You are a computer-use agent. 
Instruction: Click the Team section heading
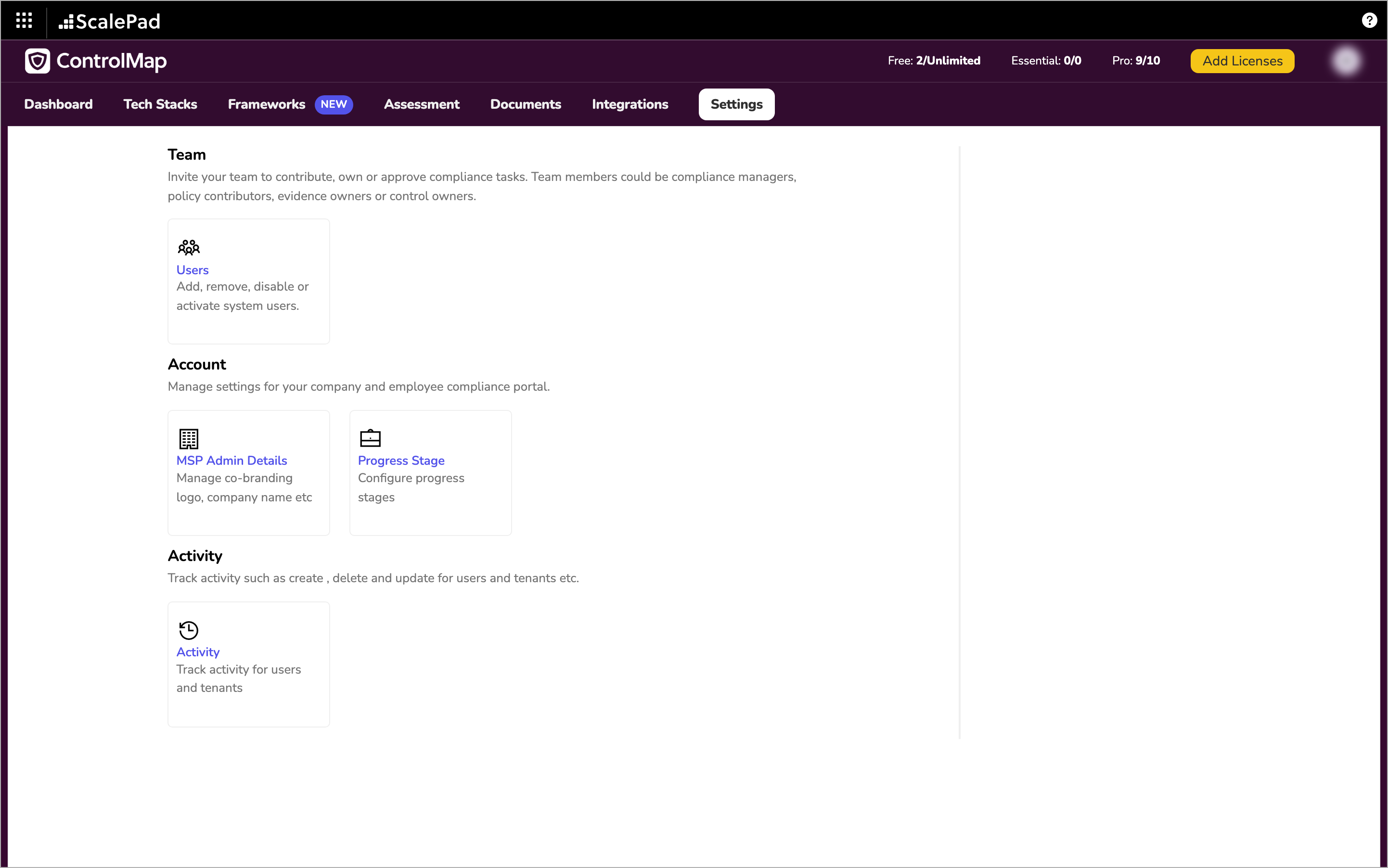click(x=187, y=154)
